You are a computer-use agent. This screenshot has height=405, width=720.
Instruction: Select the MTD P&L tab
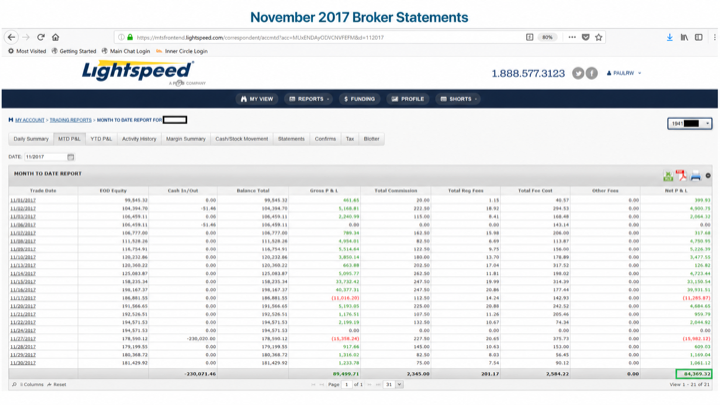pyautogui.click(x=69, y=139)
